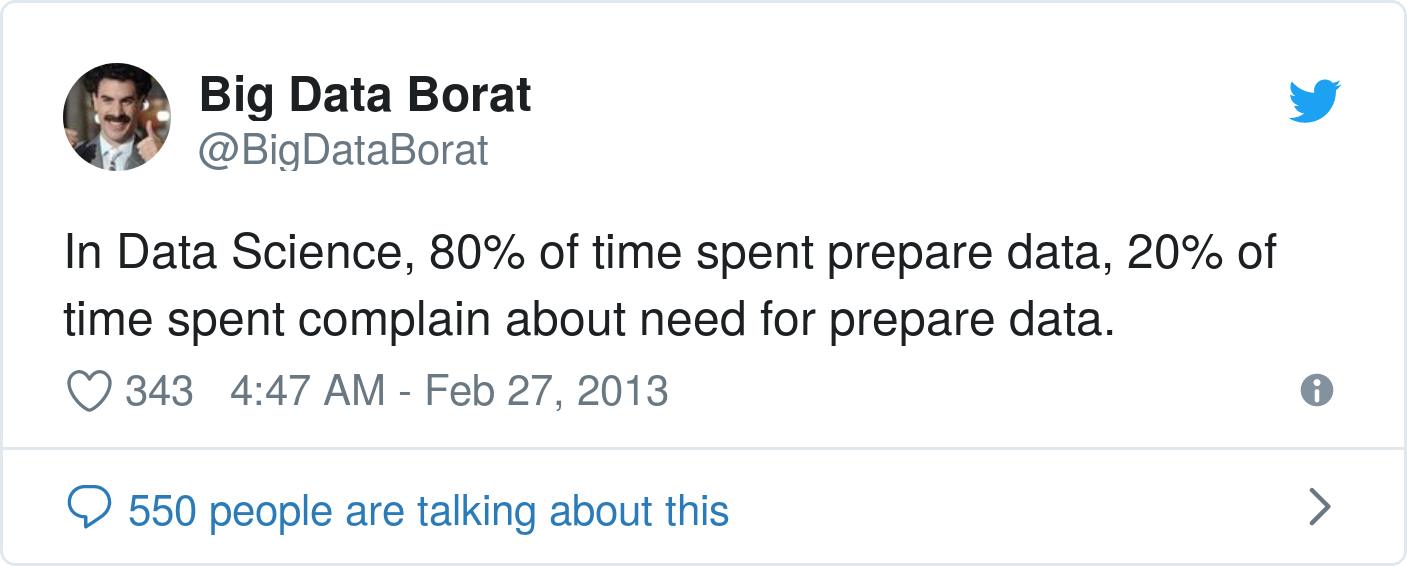Viewport: 1407px width, 566px height.
Task: Open the @BigDataBorat handle link
Action: point(344,150)
